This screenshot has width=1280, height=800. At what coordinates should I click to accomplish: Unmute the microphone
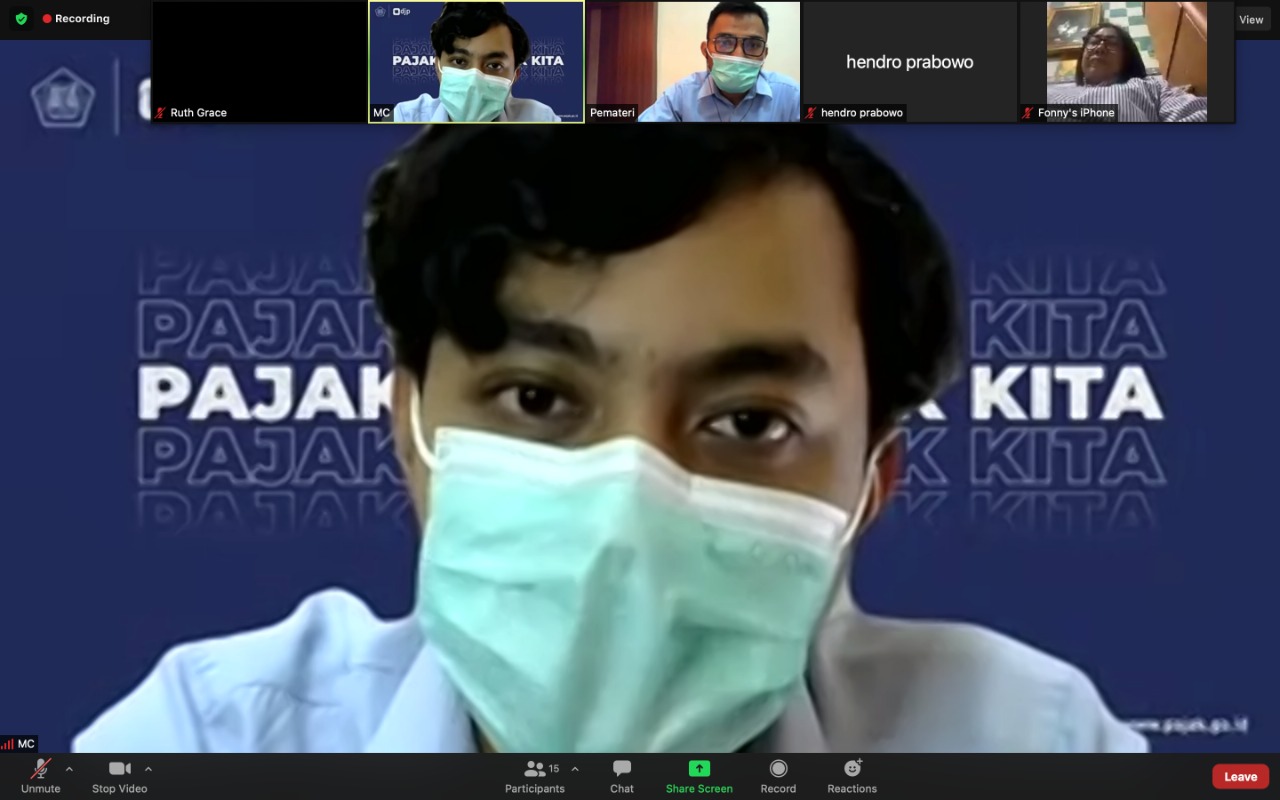pos(41,769)
